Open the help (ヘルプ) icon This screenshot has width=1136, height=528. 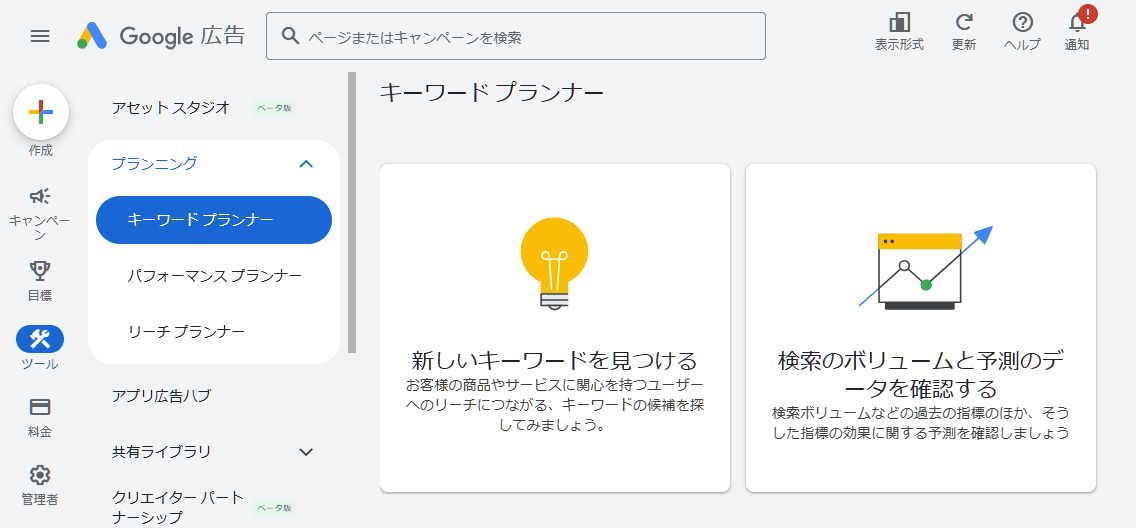pyautogui.click(x=1022, y=23)
